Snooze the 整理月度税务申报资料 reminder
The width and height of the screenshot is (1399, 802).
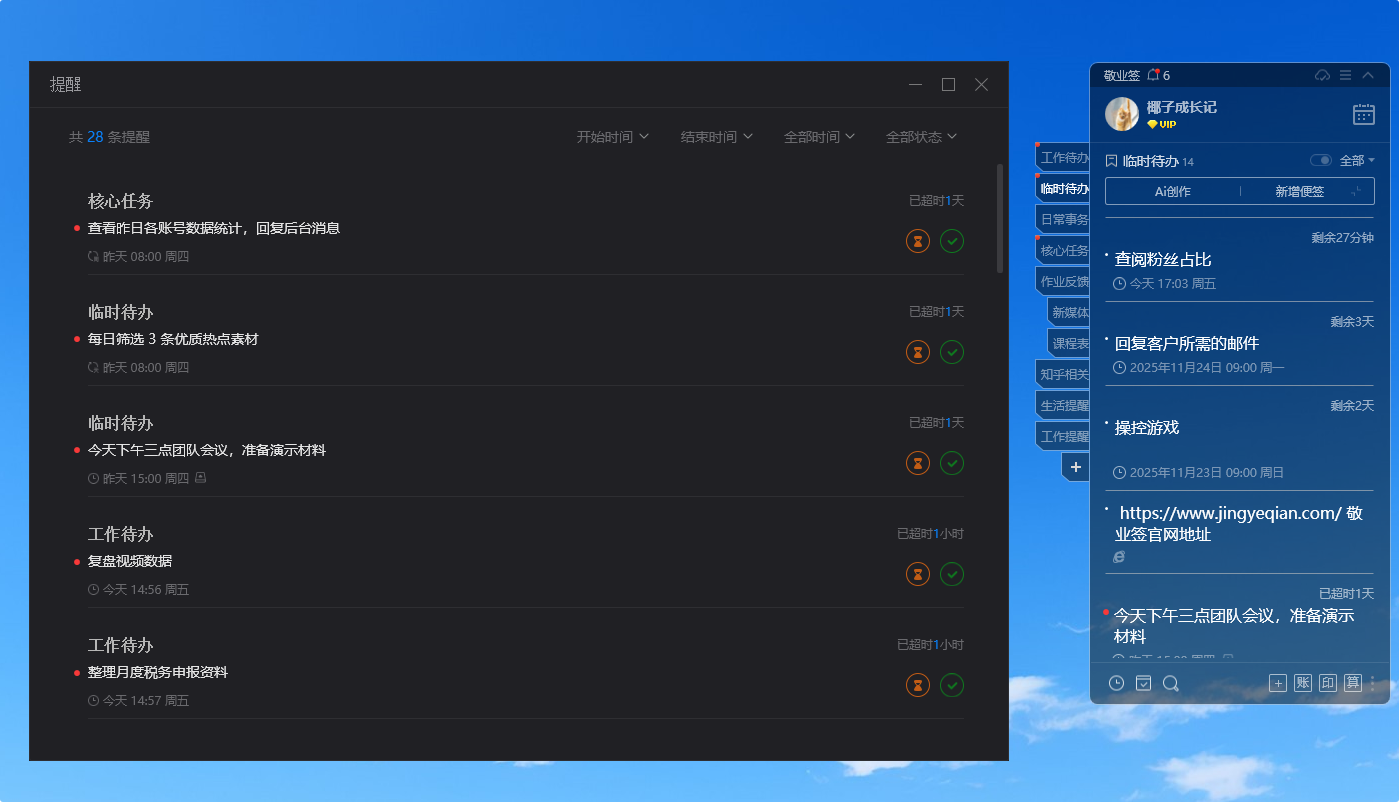pyautogui.click(x=918, y=685)
